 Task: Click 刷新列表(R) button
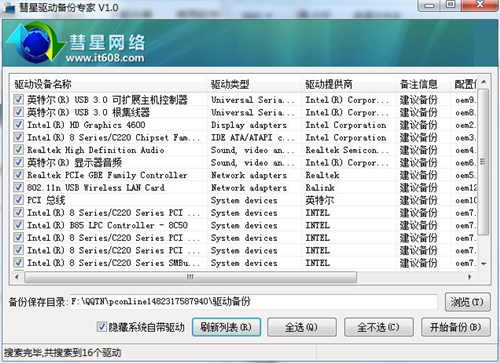click(226, 327)
